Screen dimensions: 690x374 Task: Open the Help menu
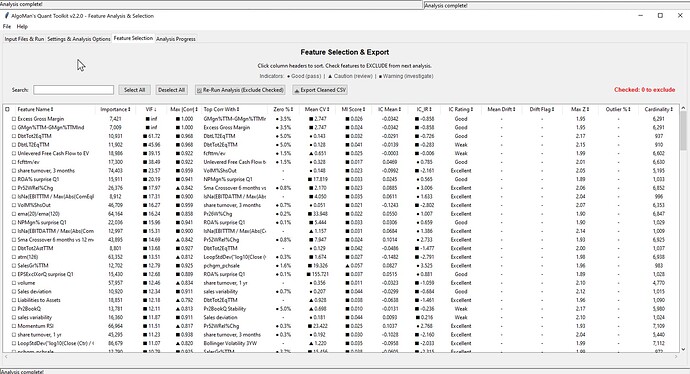click(22, 26)
